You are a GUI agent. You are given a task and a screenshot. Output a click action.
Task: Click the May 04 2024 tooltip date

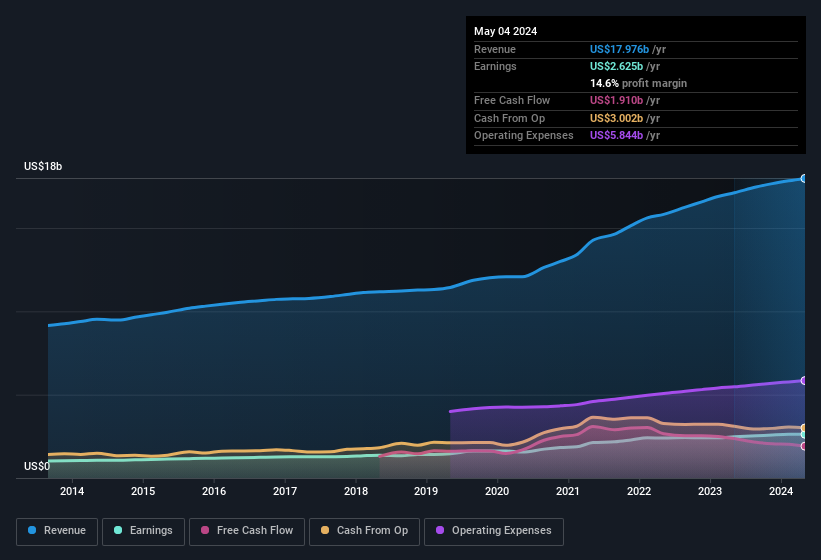click(x=505, y=31)
